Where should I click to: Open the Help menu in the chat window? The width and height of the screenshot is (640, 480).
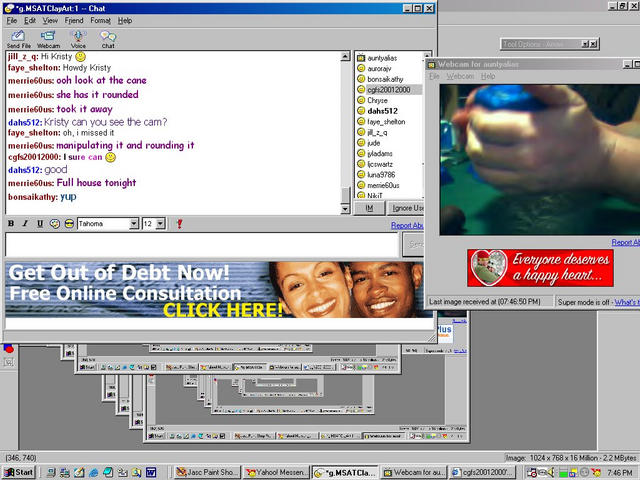[x=125, y=20]
